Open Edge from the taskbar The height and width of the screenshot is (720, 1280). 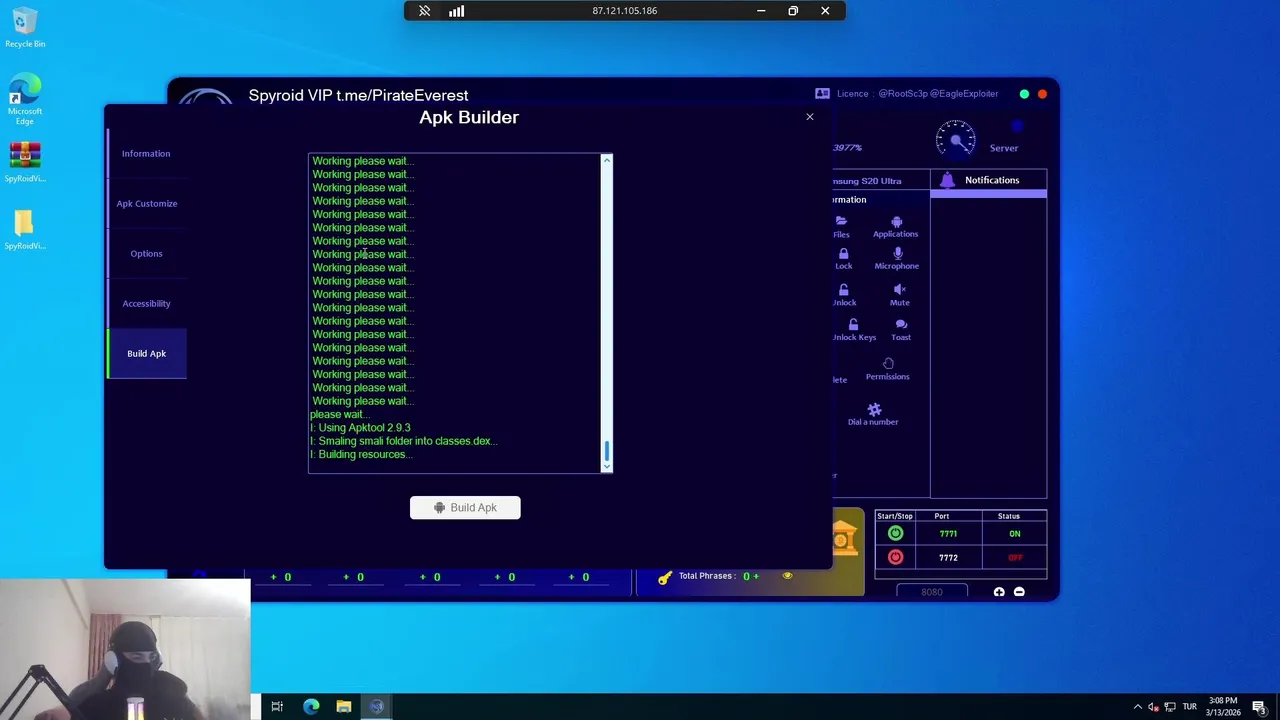311,707
